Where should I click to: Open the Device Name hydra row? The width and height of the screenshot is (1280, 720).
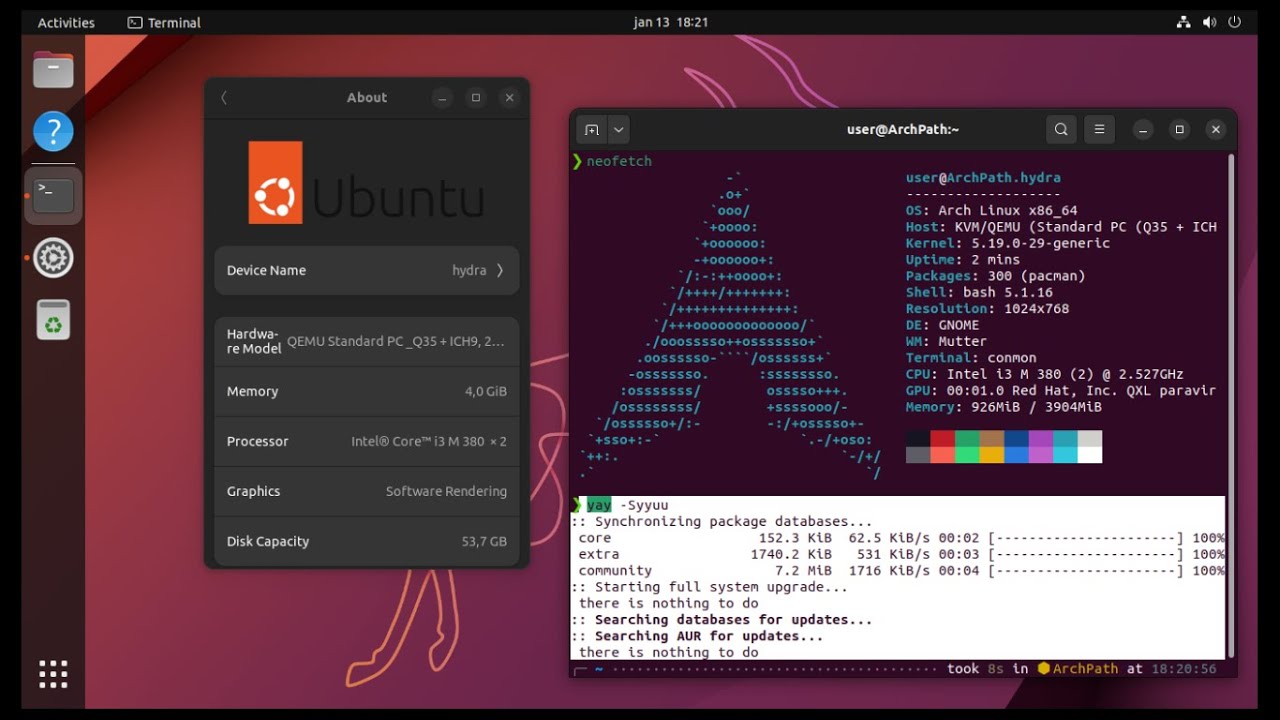367,270
